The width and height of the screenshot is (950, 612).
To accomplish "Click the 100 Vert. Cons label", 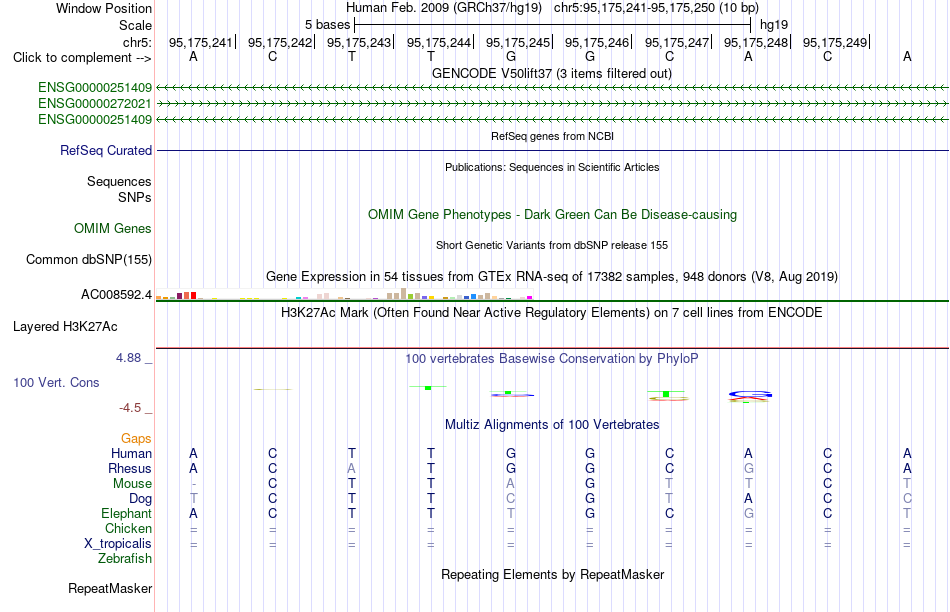I will pyautogui.click(x=56, y=382).
